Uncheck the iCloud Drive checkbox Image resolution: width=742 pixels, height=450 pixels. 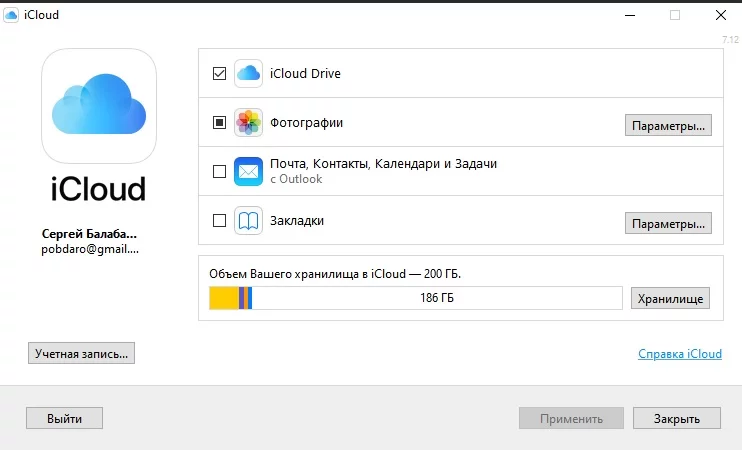point(220,74)
